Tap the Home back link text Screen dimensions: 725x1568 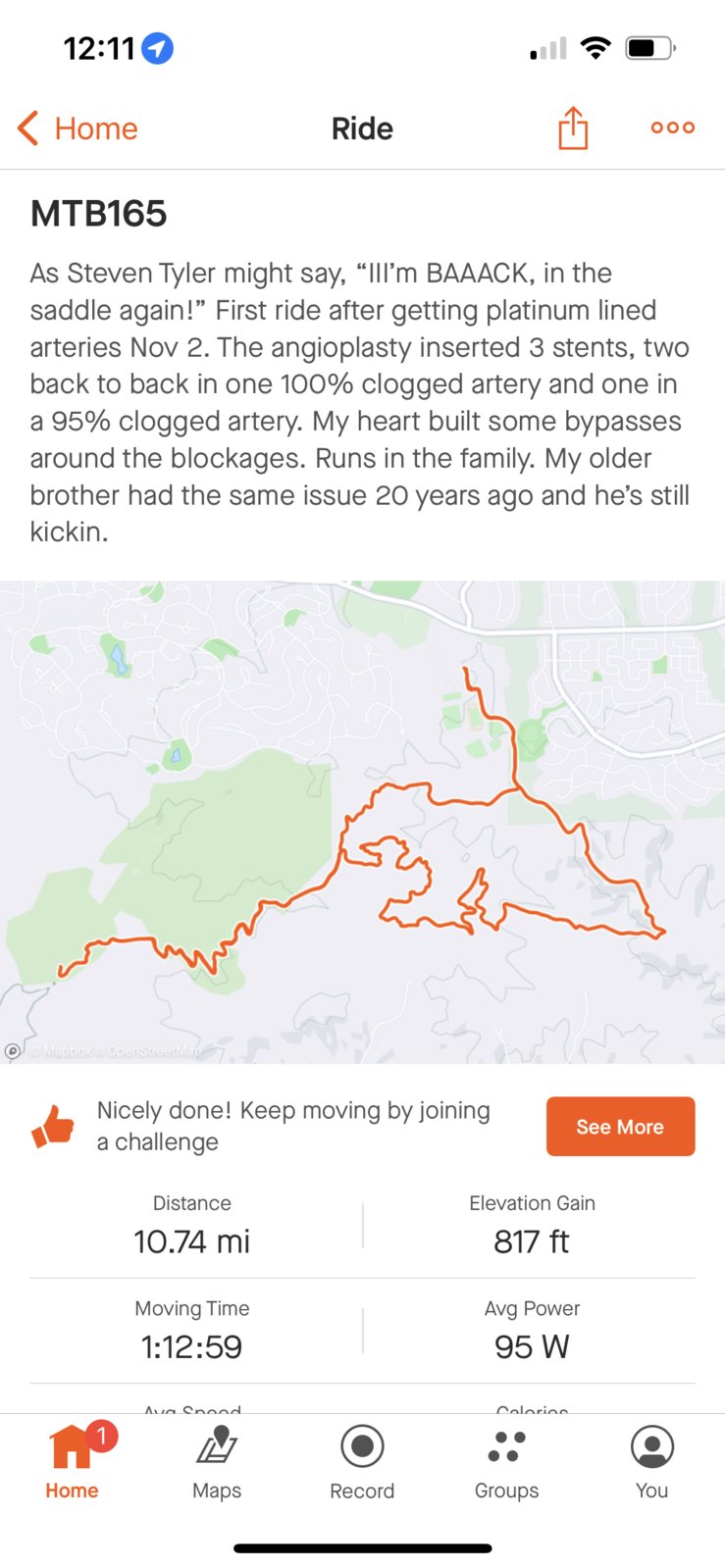[96, 128]
